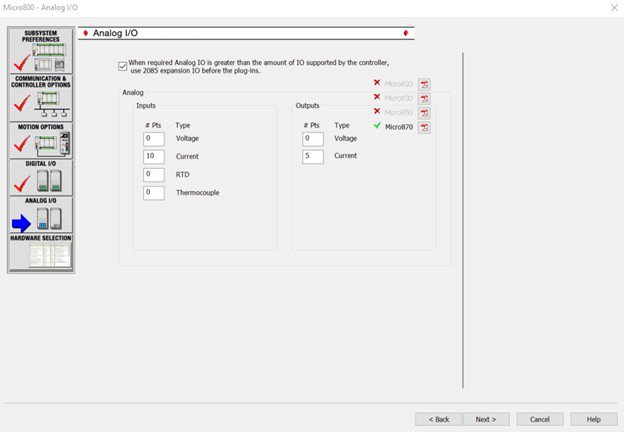This screenshot has height=432, width=624.
Task: Click the green check beside Micro870
Action: point(377,126)
